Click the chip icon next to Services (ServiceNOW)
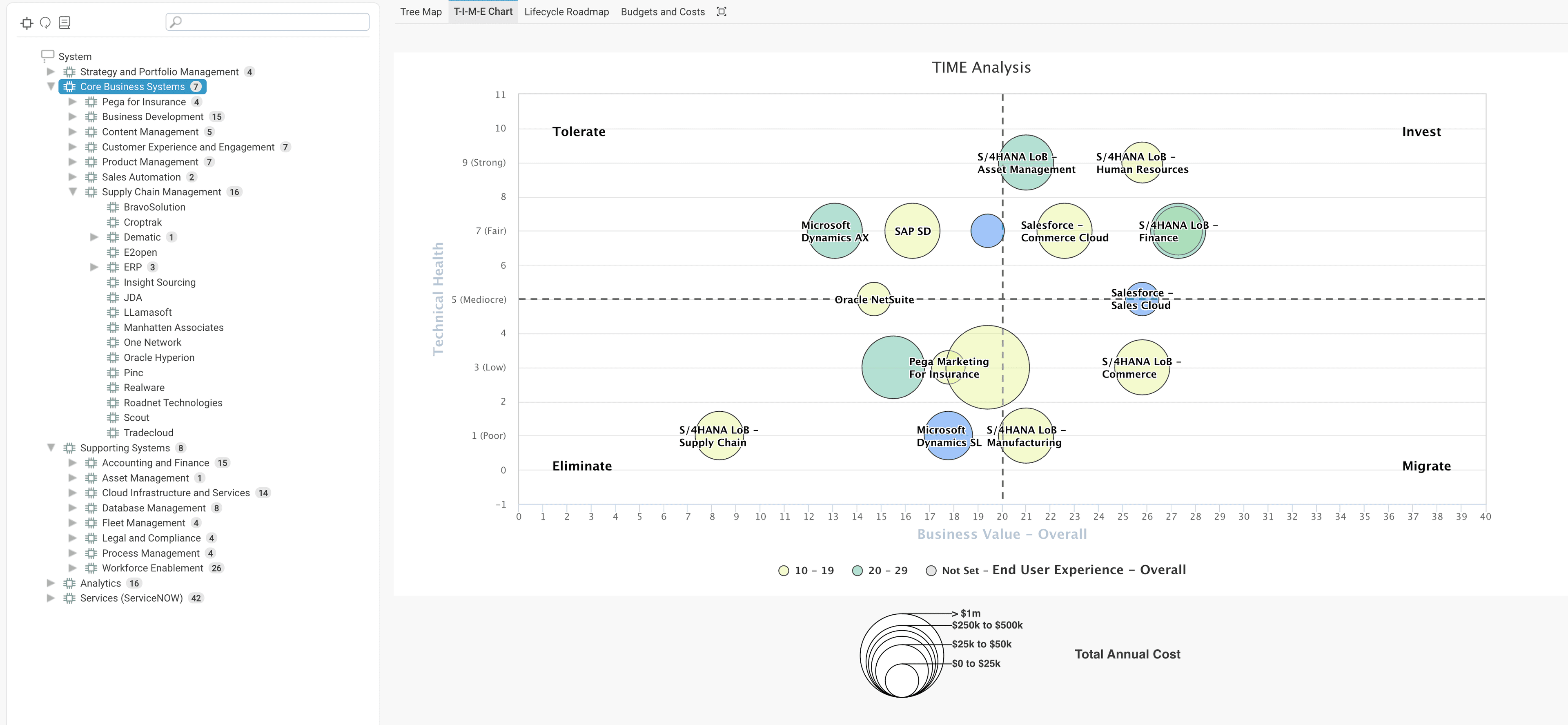The image size is (1568, 725). (69, 598)
